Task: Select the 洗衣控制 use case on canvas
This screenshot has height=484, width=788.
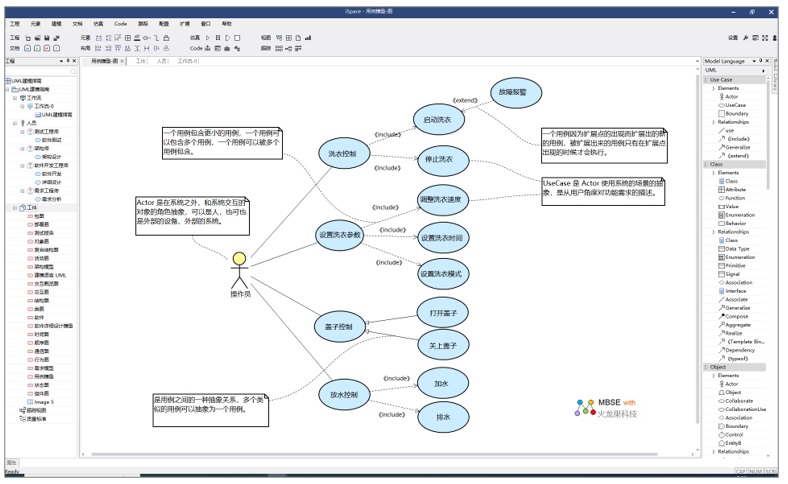Action: [x=341, y=154]
